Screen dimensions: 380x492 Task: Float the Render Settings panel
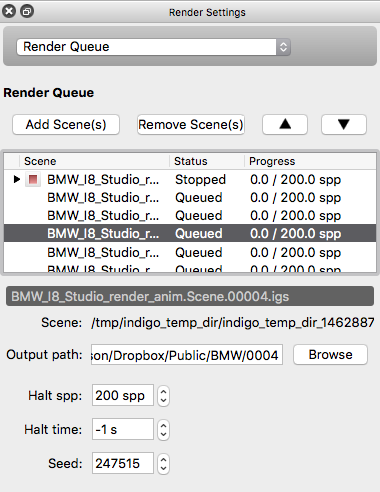pos(27,11)
